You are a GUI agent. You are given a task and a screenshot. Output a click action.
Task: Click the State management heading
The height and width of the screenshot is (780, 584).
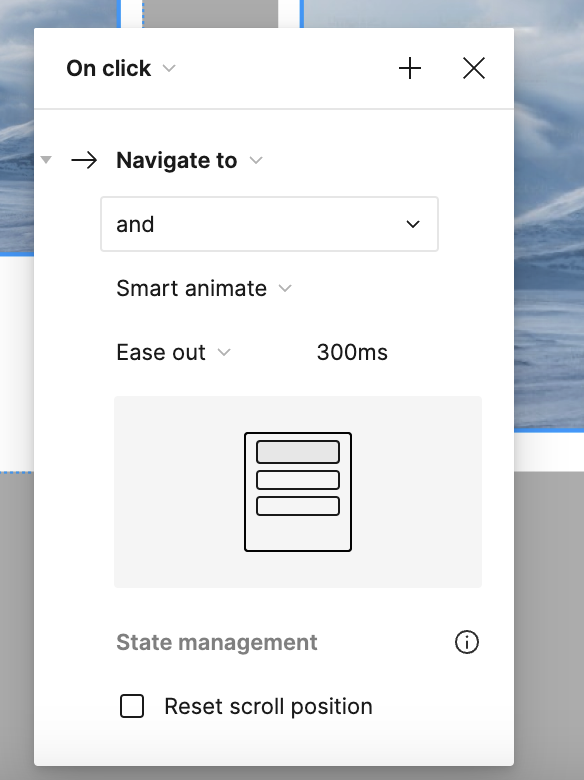[x=216, y=642]
